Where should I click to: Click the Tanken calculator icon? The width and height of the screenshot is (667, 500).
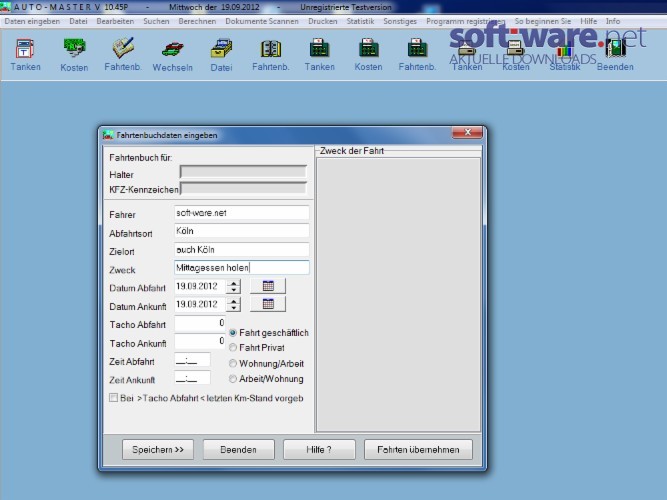(x=319, y=48)
